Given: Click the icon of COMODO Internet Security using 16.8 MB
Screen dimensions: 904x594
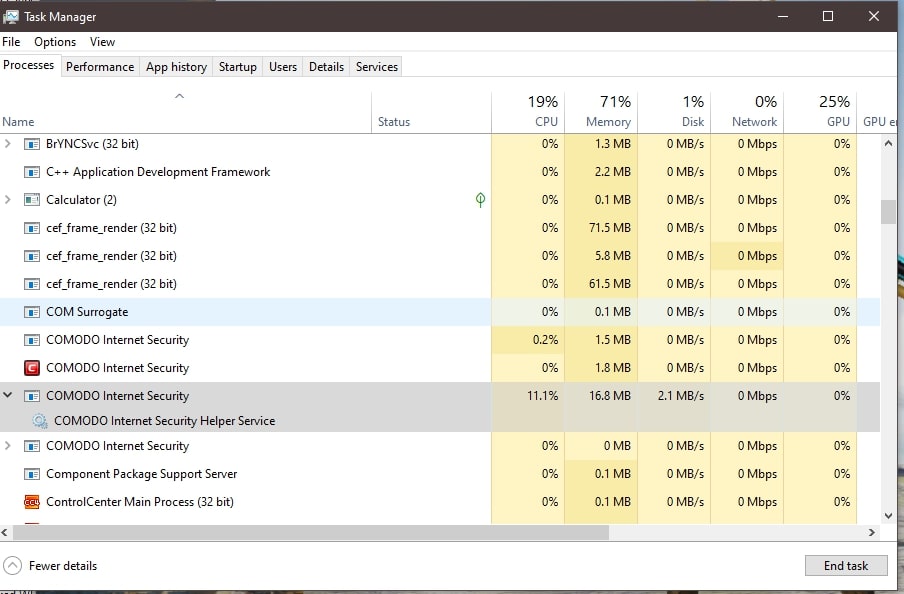Looking at the screenshot, I should pyautogui.click(x=32, y=396).
